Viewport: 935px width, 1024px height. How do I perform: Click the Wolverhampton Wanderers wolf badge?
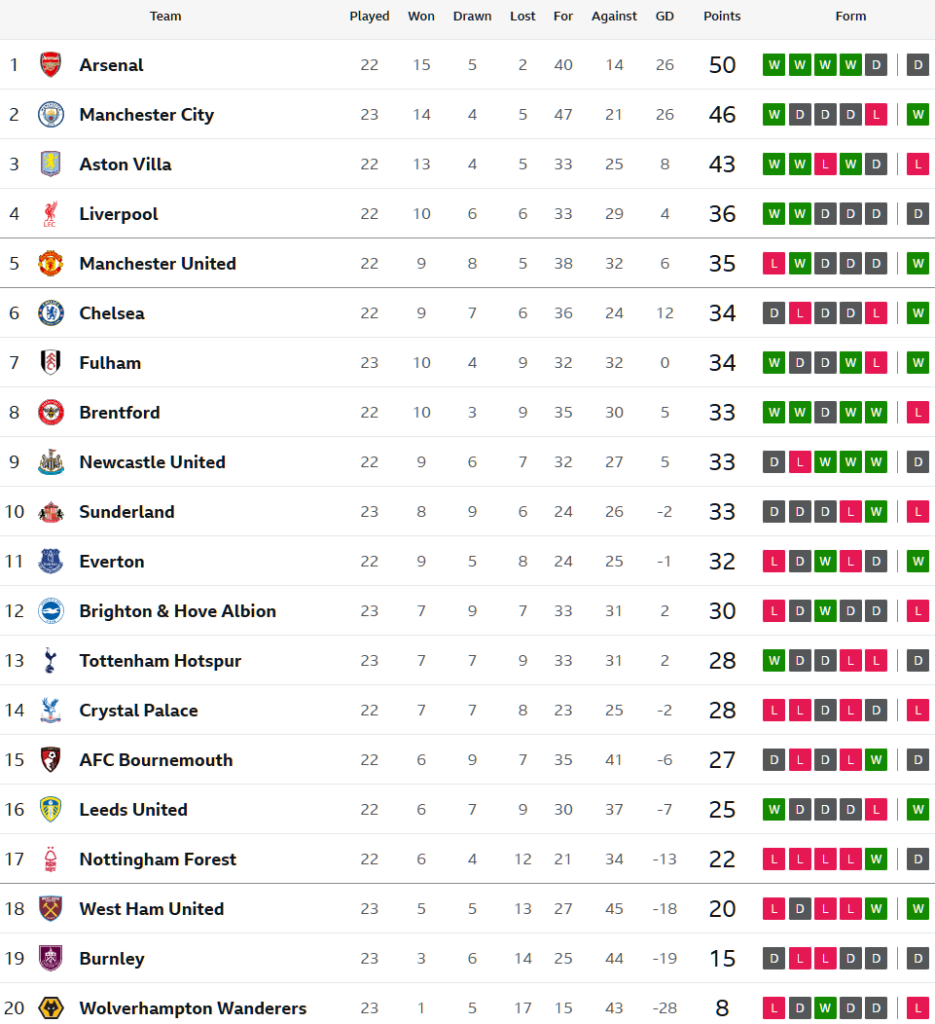[x=50, y=1008]
